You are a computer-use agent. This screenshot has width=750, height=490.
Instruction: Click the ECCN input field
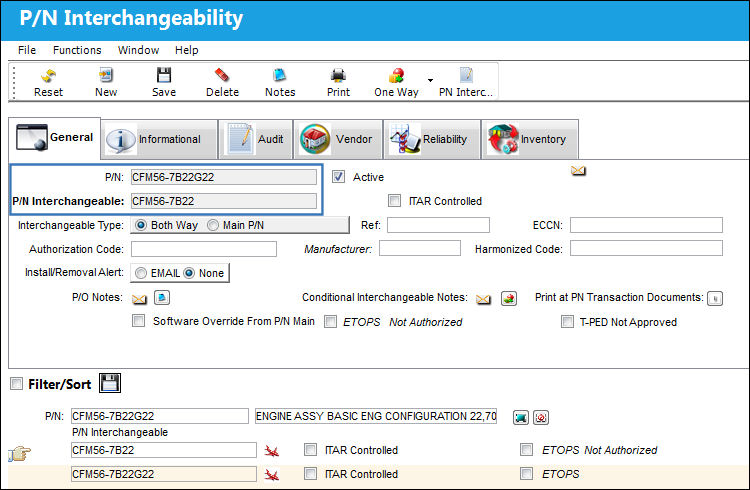click(x=646, y=225)
